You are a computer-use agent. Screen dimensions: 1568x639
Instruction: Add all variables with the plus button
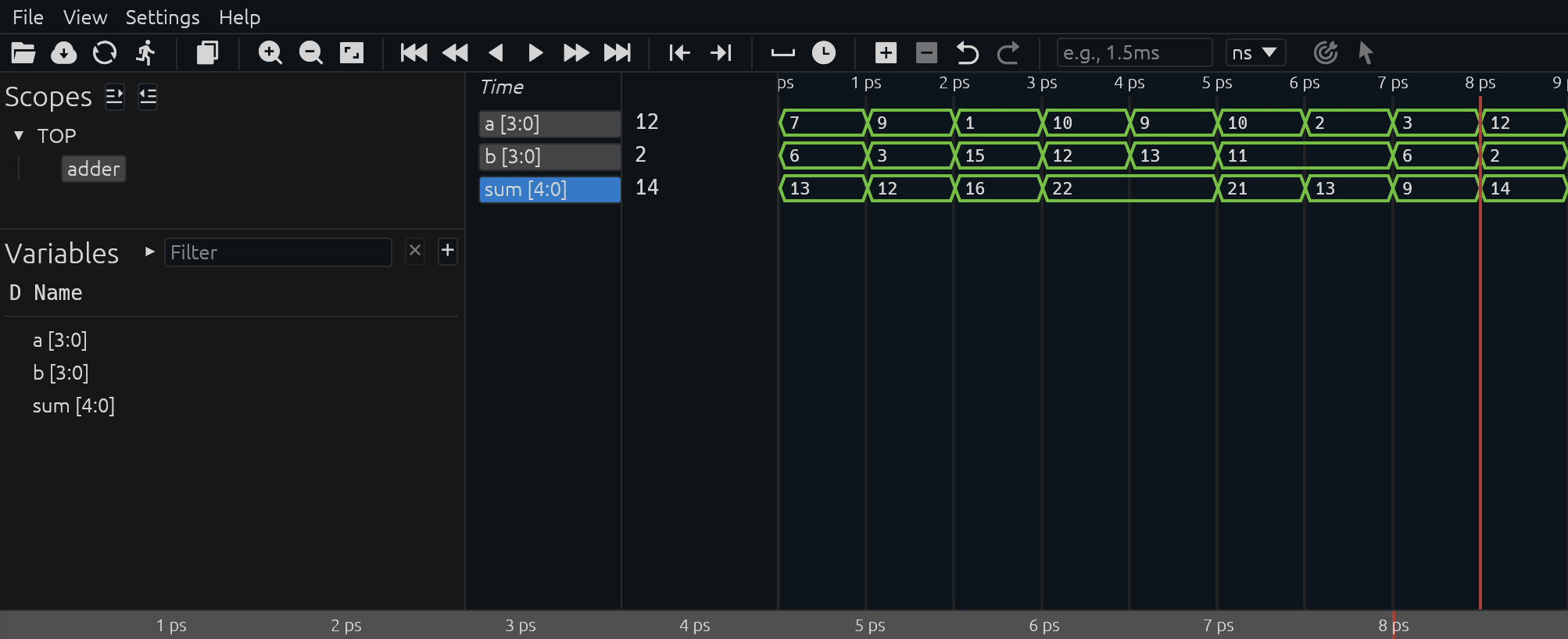tap(448, 251)
